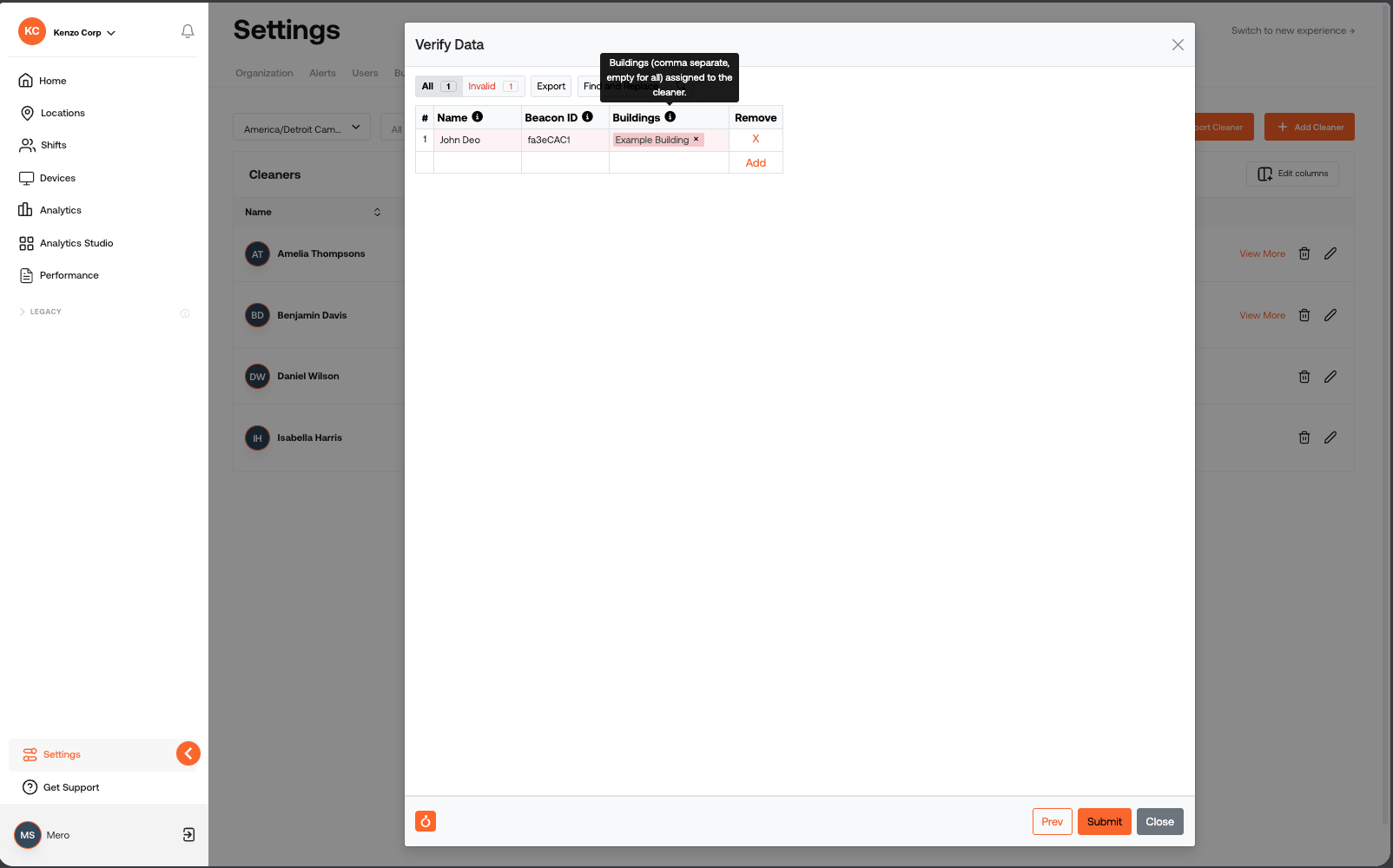1393x868 pixels.
Task: Open Settings in the sidebar
Action: coord(61,754)
